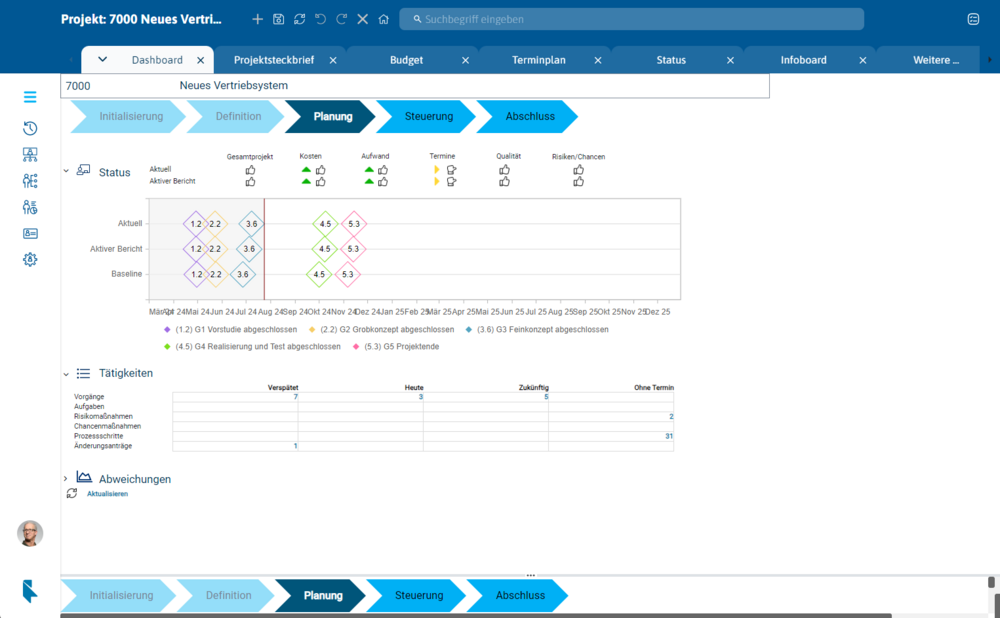Click the settings gear sidebar icon
Screen dimensions: 1000x618
coord(30,260)
